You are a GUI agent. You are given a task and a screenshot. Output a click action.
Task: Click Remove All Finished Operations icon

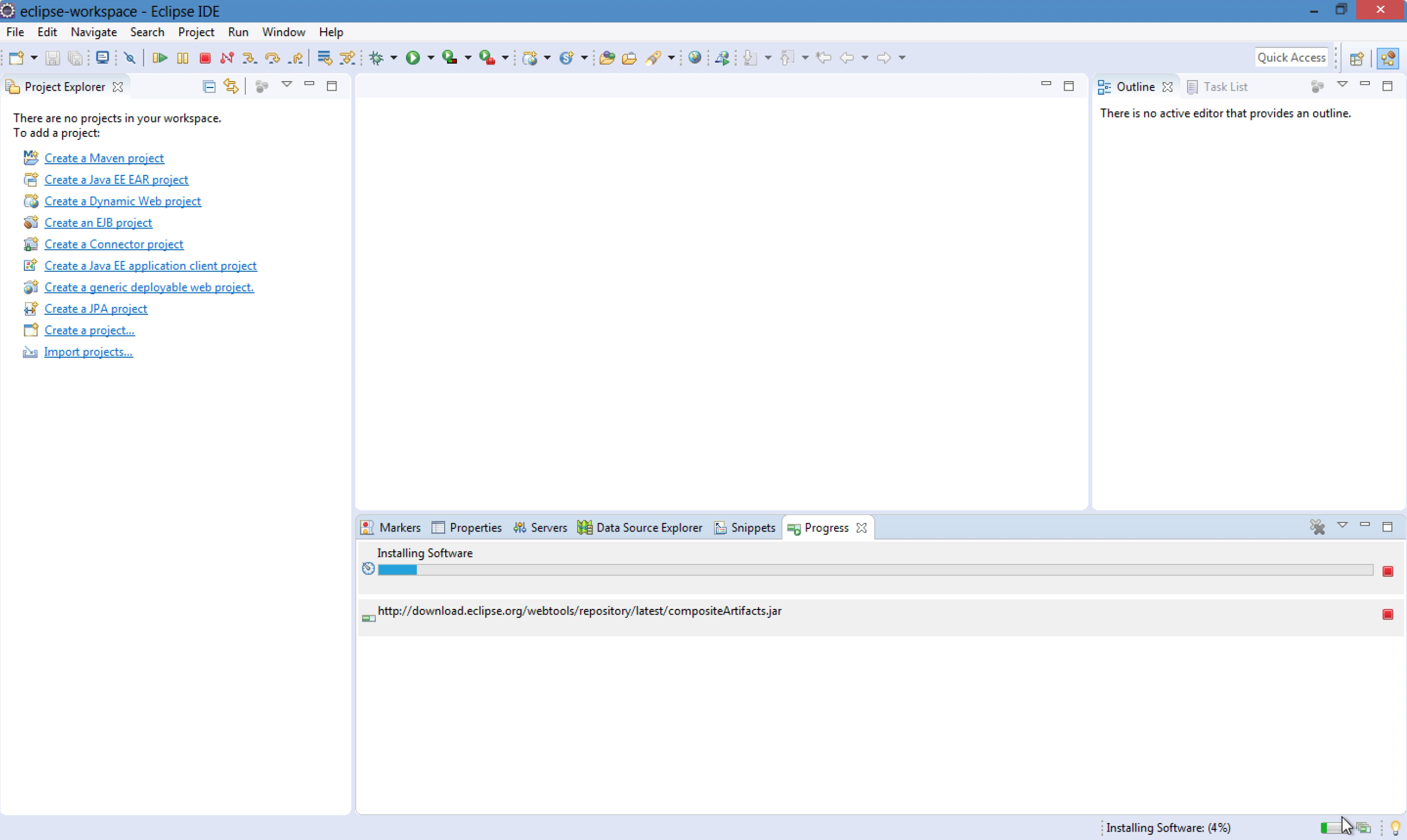[x=1317, y=527]
